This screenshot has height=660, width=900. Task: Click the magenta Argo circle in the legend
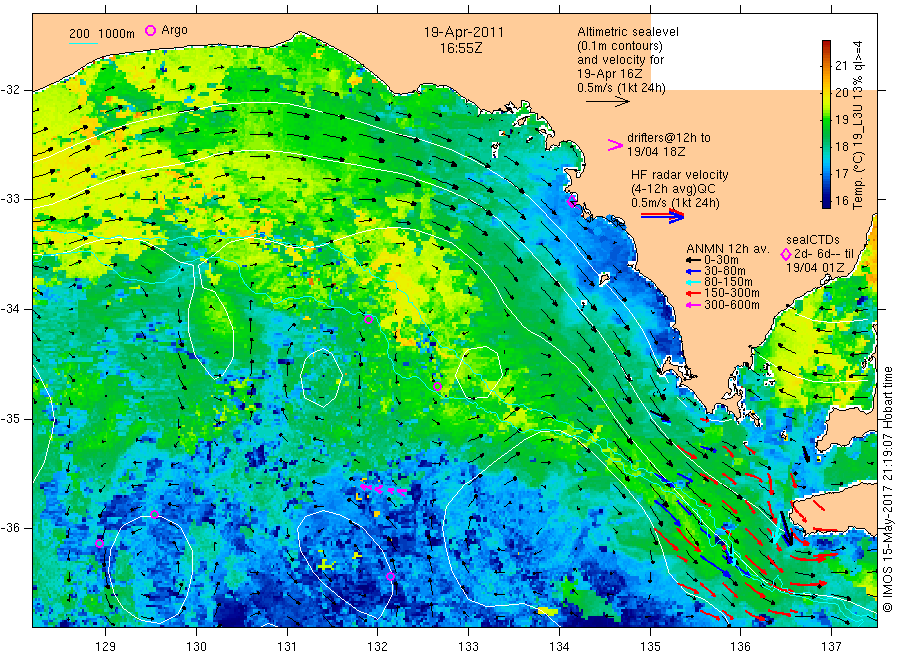coord(150,31)
